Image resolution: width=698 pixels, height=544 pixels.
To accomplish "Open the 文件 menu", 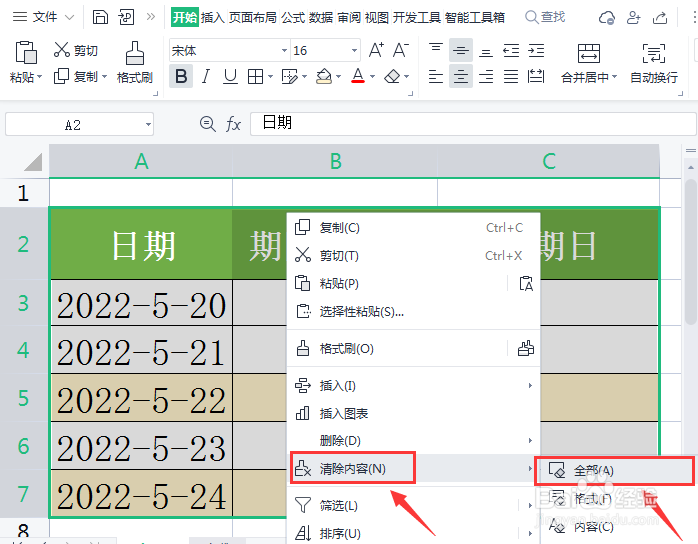I will (x=43, y=17).
